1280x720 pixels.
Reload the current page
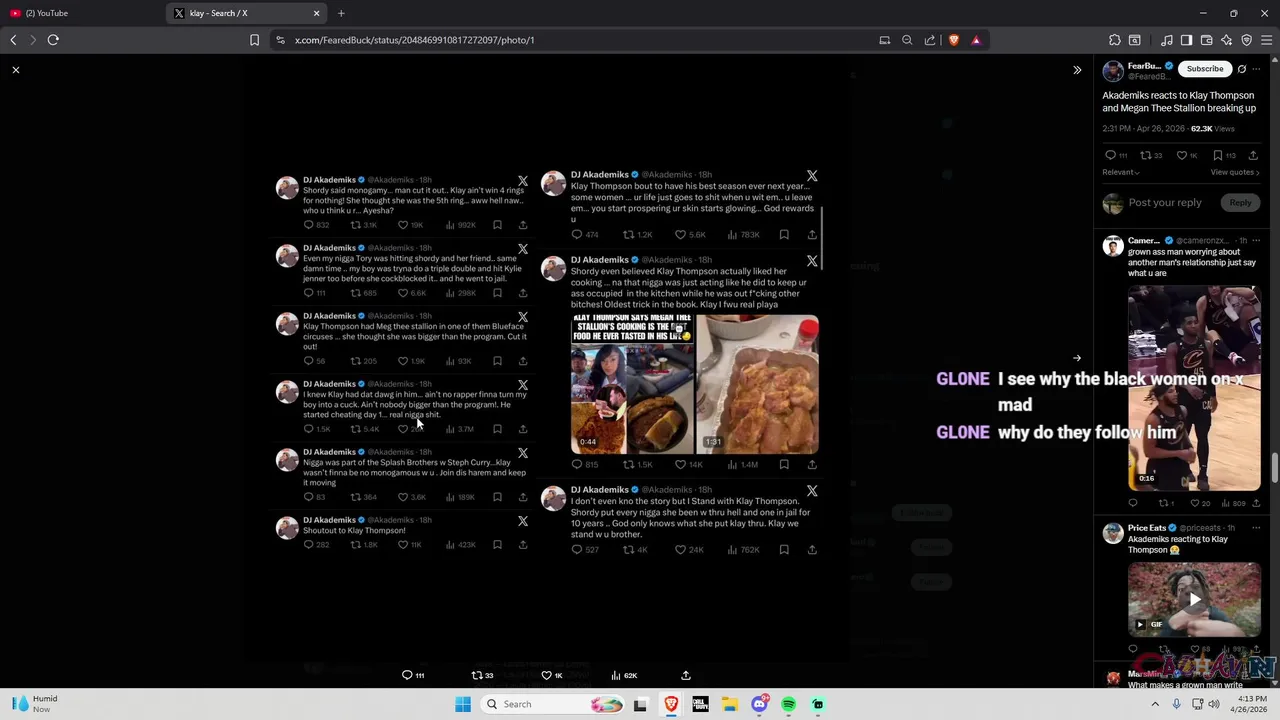pos(53,40)
